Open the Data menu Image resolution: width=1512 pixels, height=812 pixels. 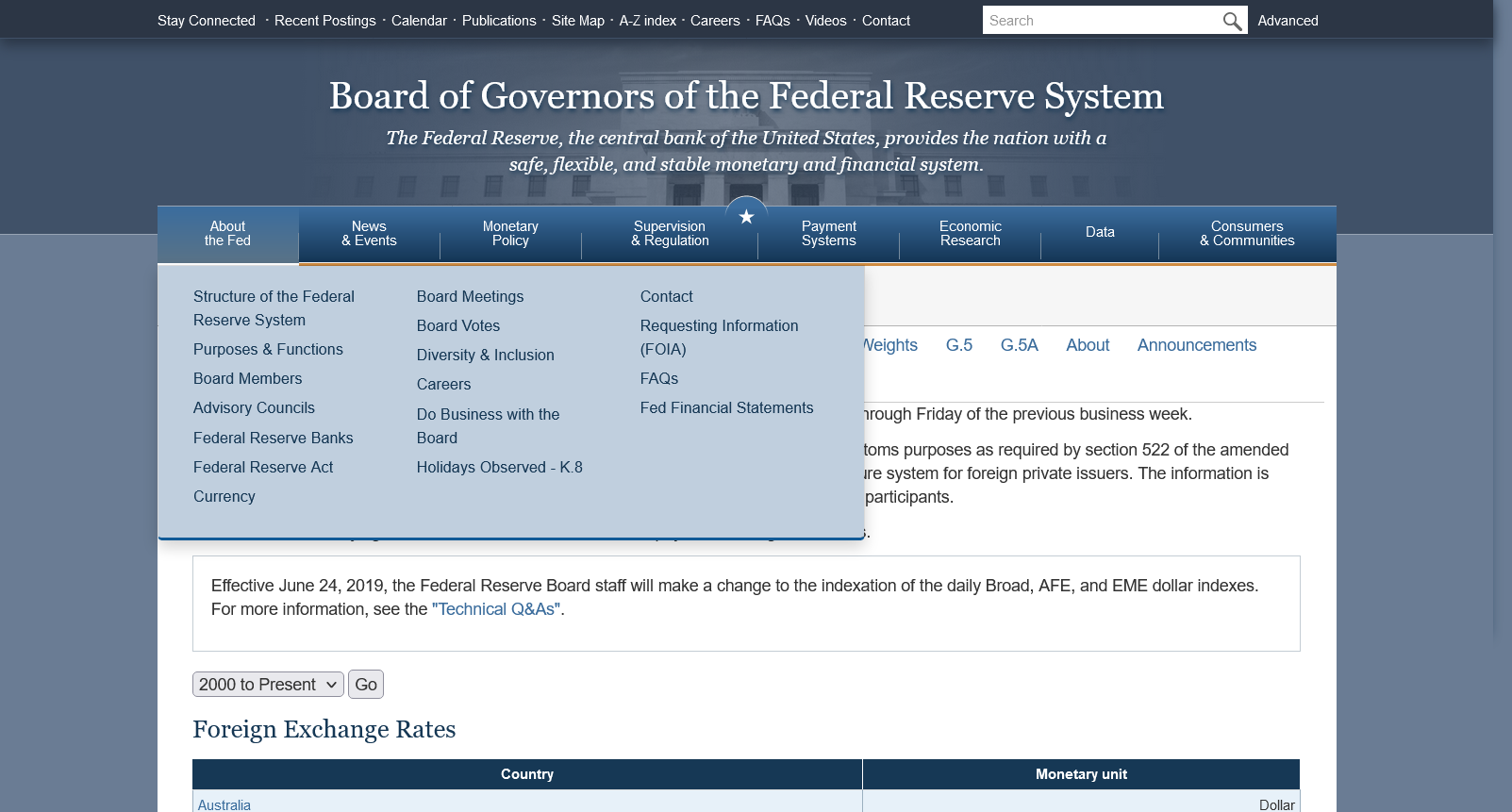tap(1100, 233)
